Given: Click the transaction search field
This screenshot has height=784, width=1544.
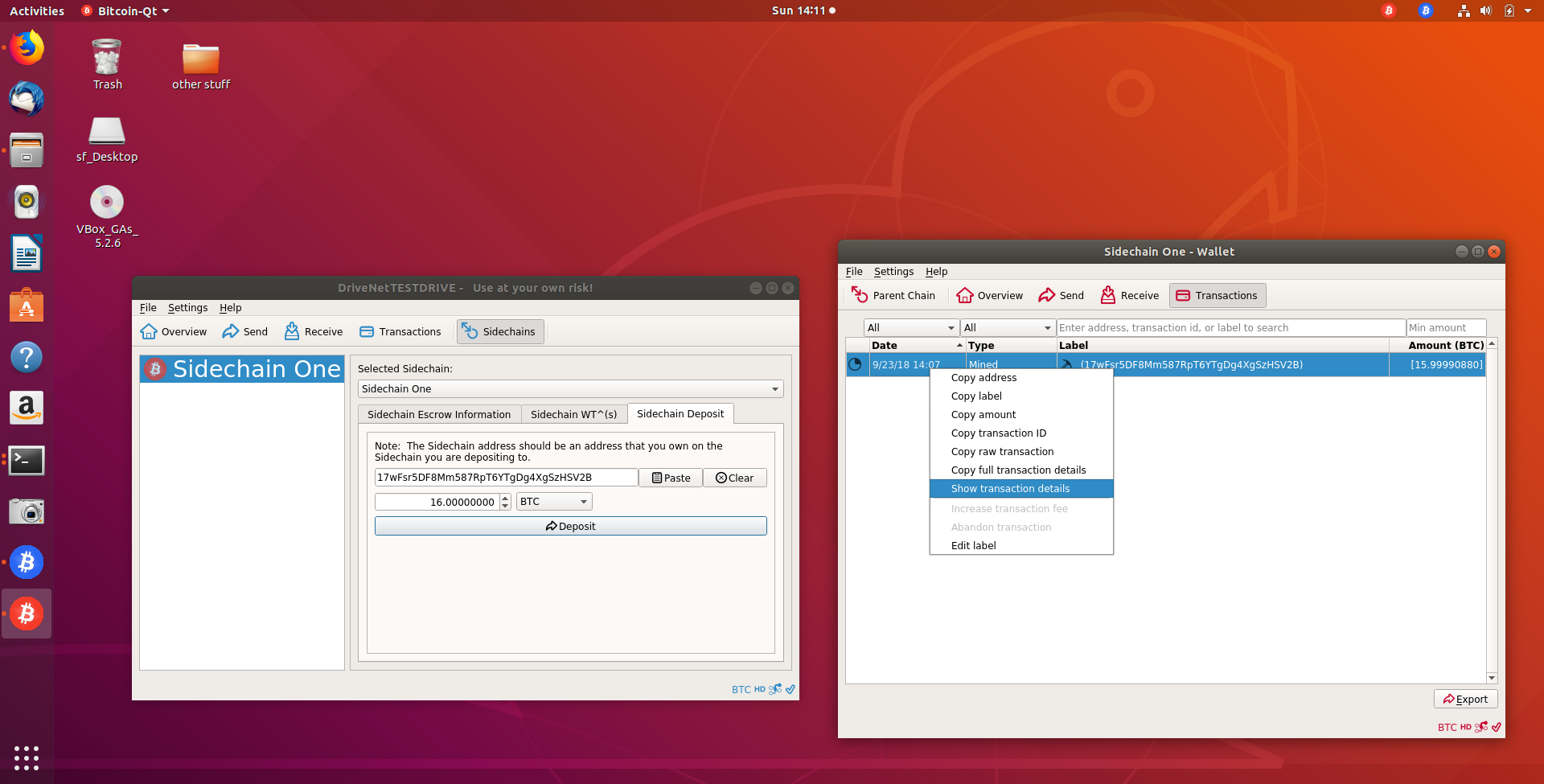Looking at the screenshot, I should pyautogui.click(x=1230, y=327).
